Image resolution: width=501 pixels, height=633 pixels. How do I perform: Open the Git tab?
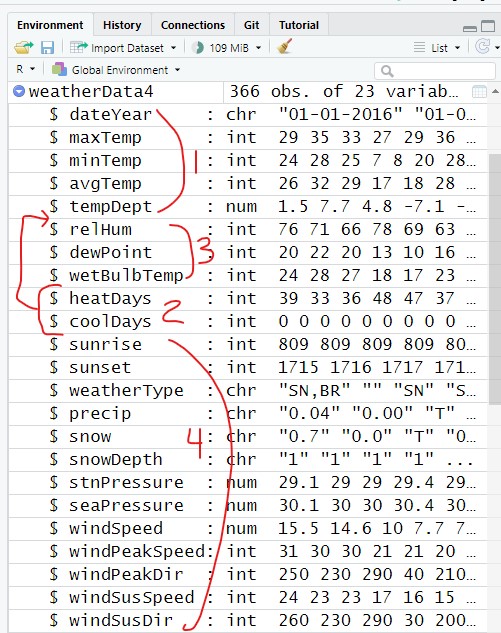pos(251,25)
